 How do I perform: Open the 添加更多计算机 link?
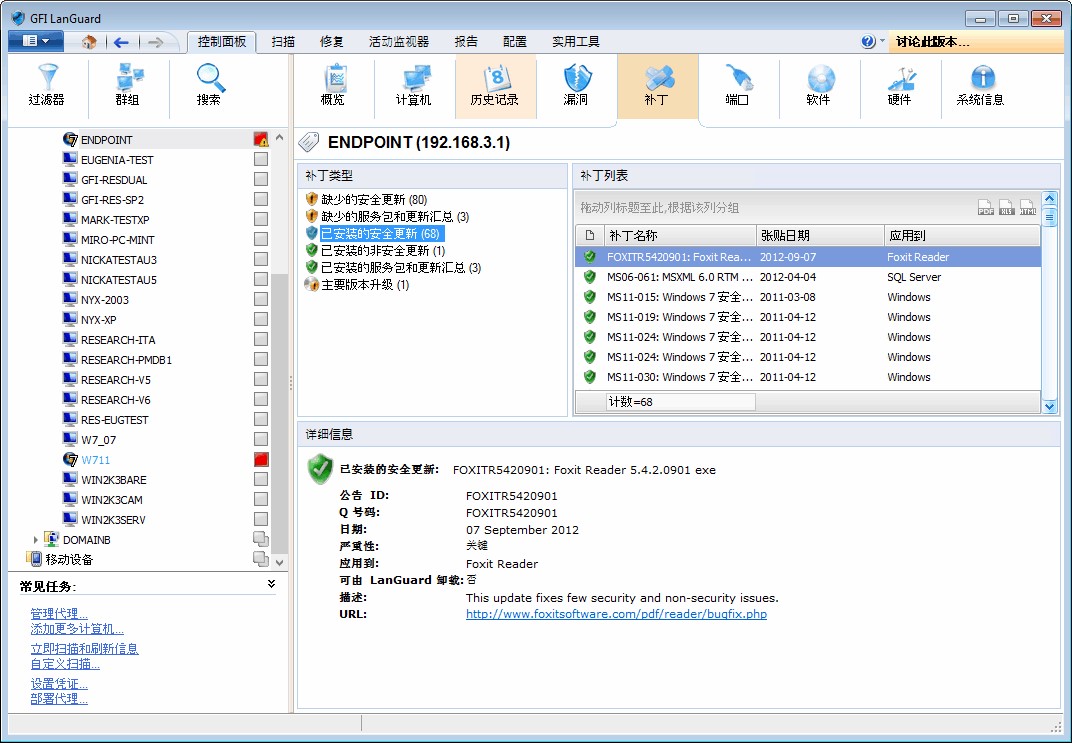pos(77,629)
